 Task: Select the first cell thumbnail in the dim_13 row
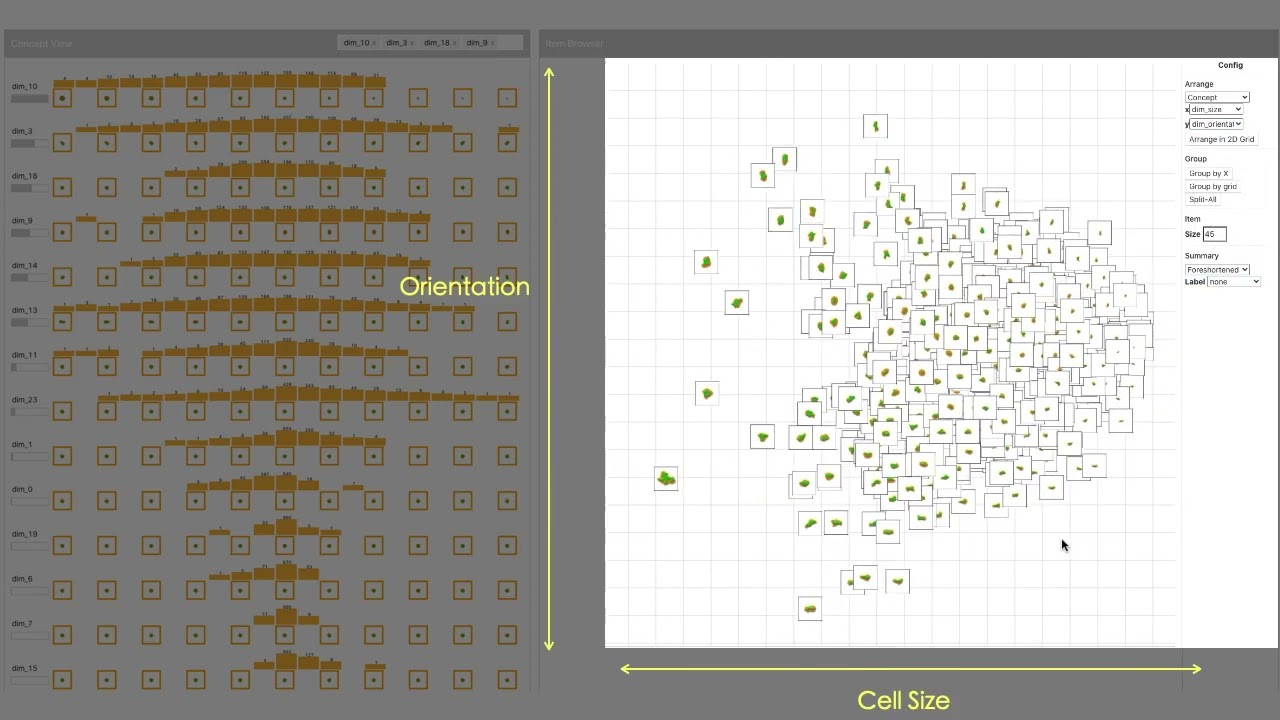[x=62, y=322]
